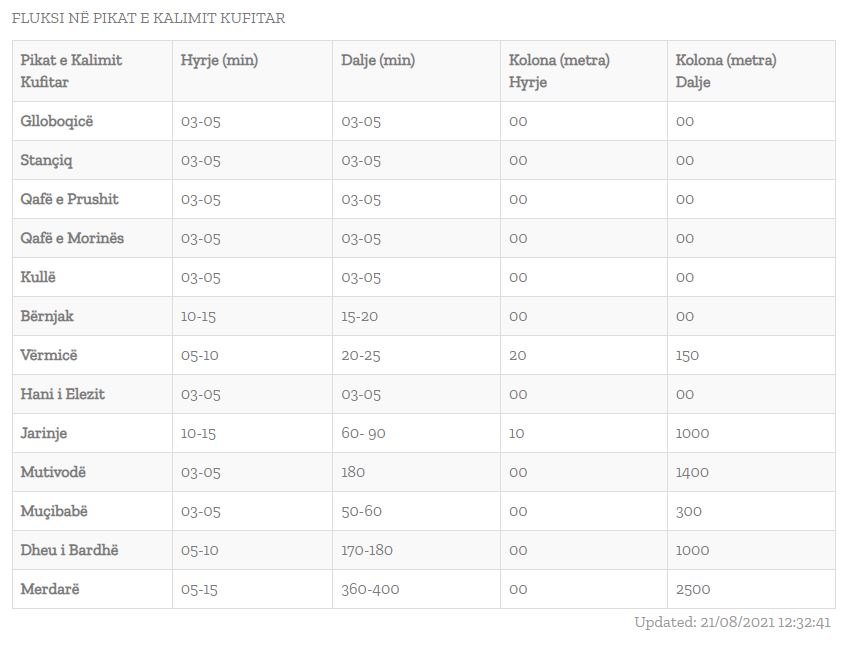The image size is (850, 652).
Task: Select the Stançiq border crossing row
Action: tap(47, 160)
